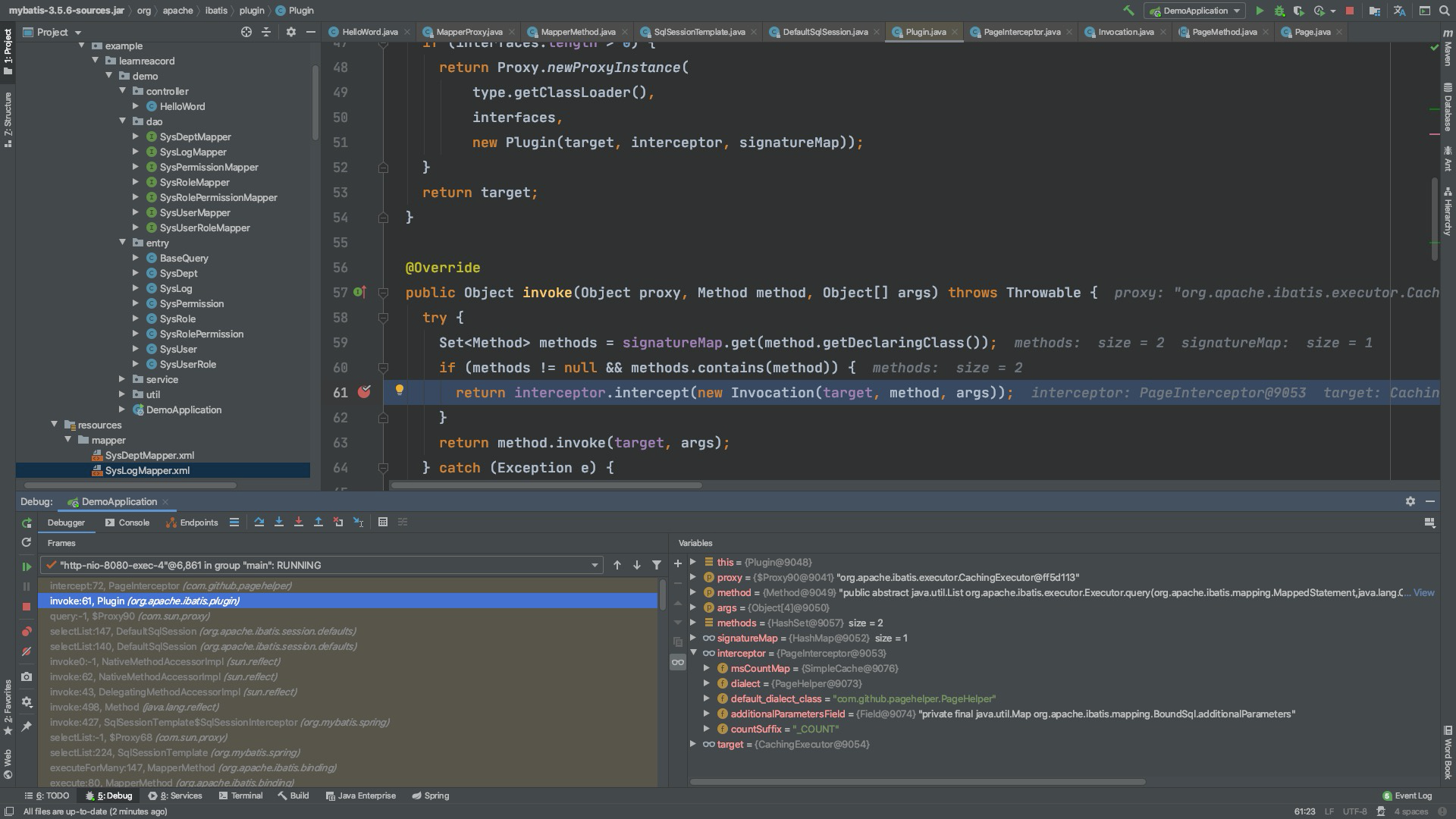The width and height of the screenshot is (1456, 819).
Task: Open the Endpoints tab in debug panel
Action: 192,522
